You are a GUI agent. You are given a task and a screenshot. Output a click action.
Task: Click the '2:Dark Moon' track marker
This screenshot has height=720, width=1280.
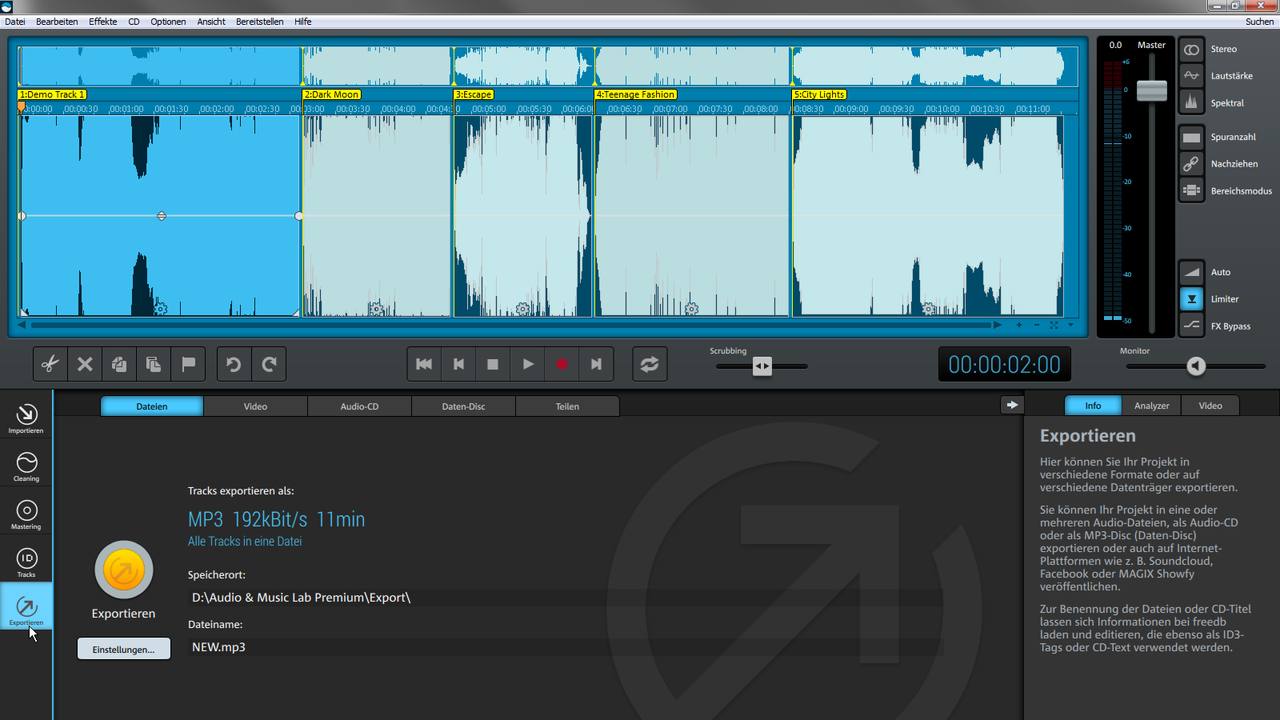pos(332,94)
